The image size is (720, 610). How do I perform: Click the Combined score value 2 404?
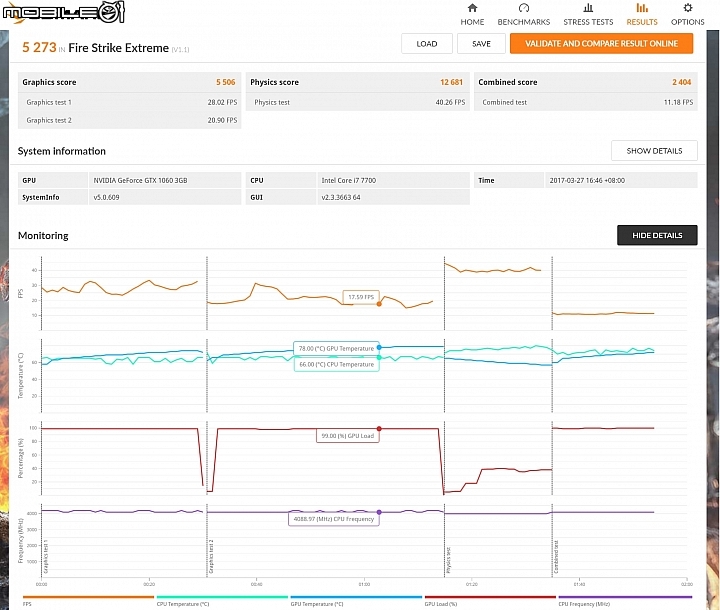(681, 82)
